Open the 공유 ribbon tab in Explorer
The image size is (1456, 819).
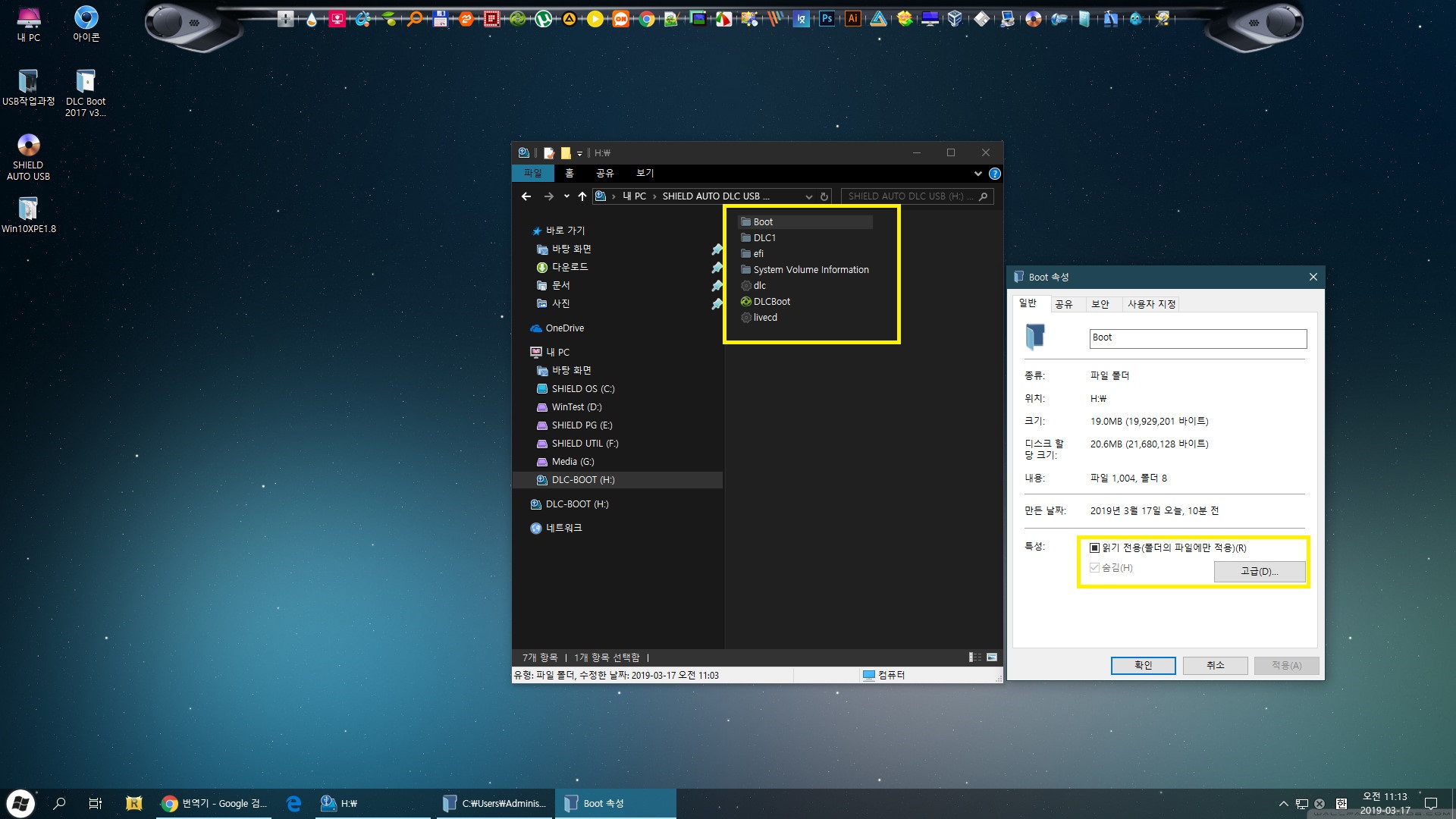click(x=605, y=174)
